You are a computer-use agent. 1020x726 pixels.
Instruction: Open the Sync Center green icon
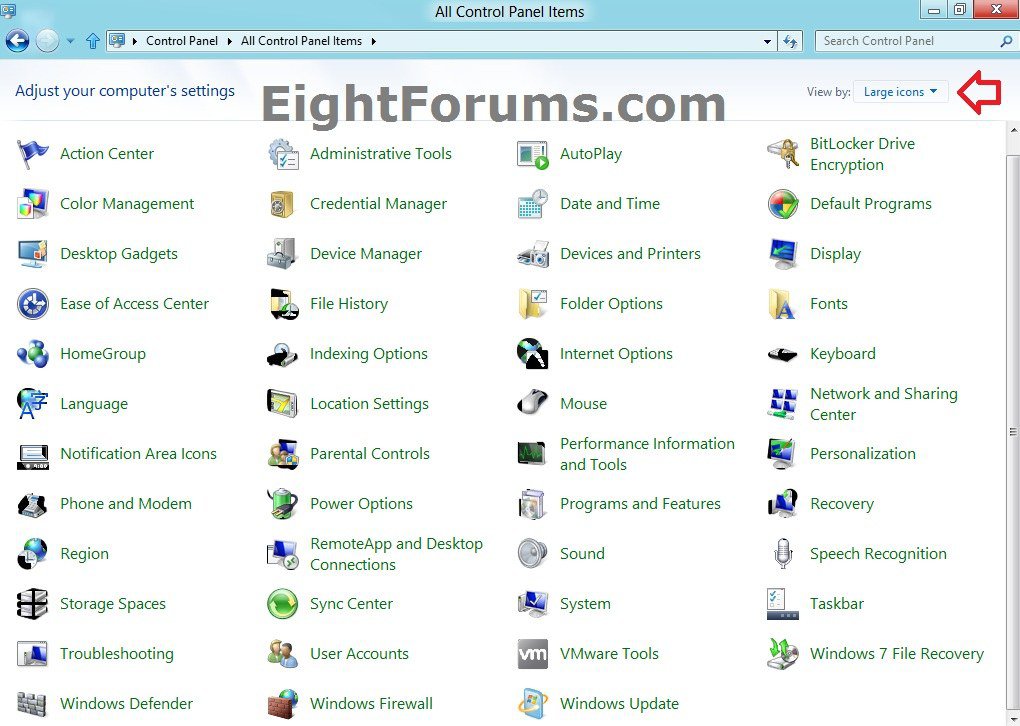pos(283,604)
